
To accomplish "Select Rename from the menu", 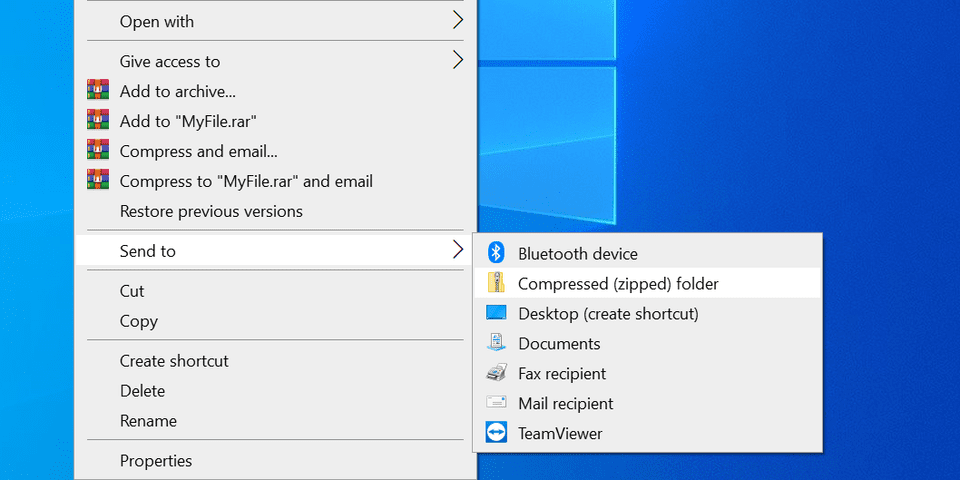I will (148, 421).
